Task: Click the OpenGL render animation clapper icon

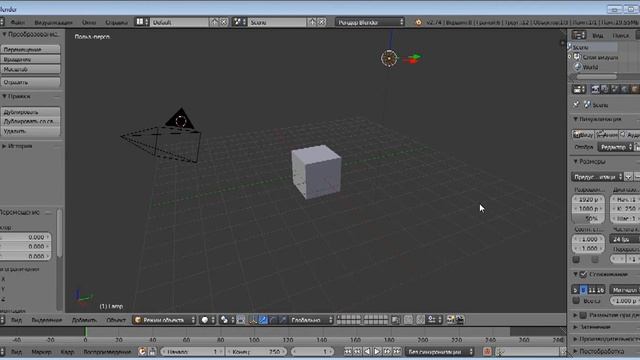Action: 460,320
